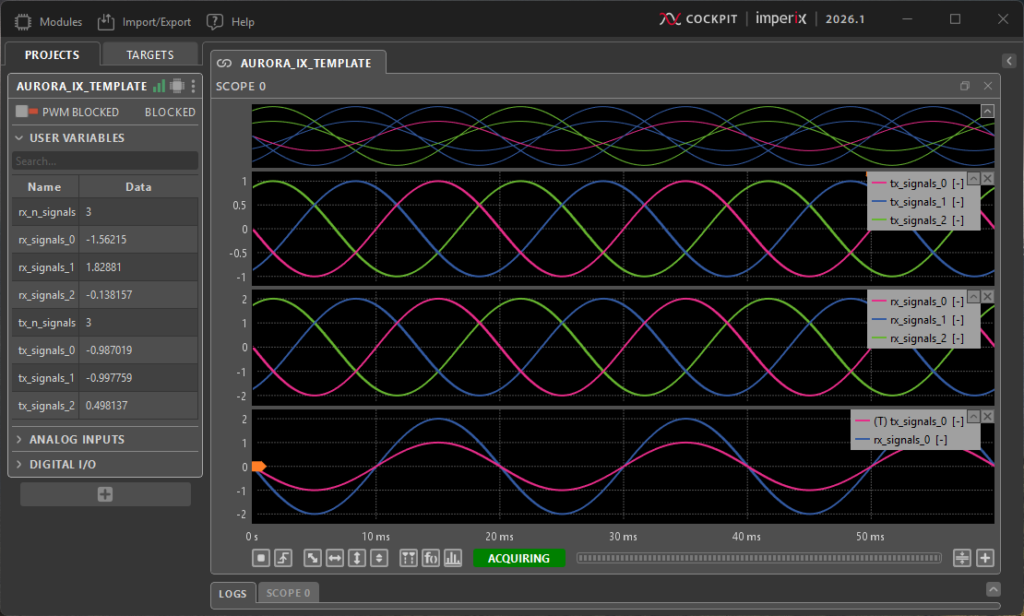Open trigger settings via the step-edge icon
This screenshot has width=1024, height=616.
point(283,558)
